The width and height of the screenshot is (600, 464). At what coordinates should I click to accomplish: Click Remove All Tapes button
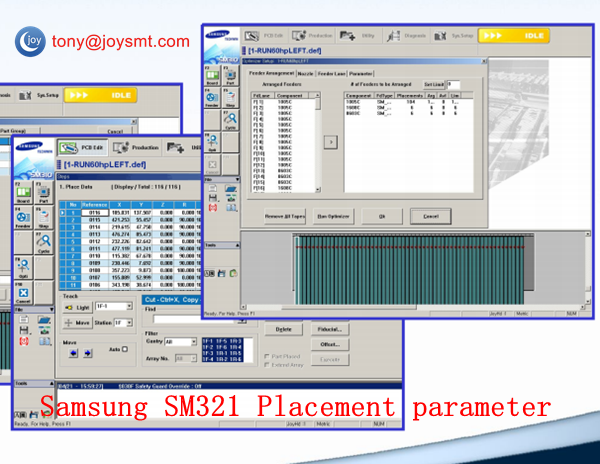point(285,217)
